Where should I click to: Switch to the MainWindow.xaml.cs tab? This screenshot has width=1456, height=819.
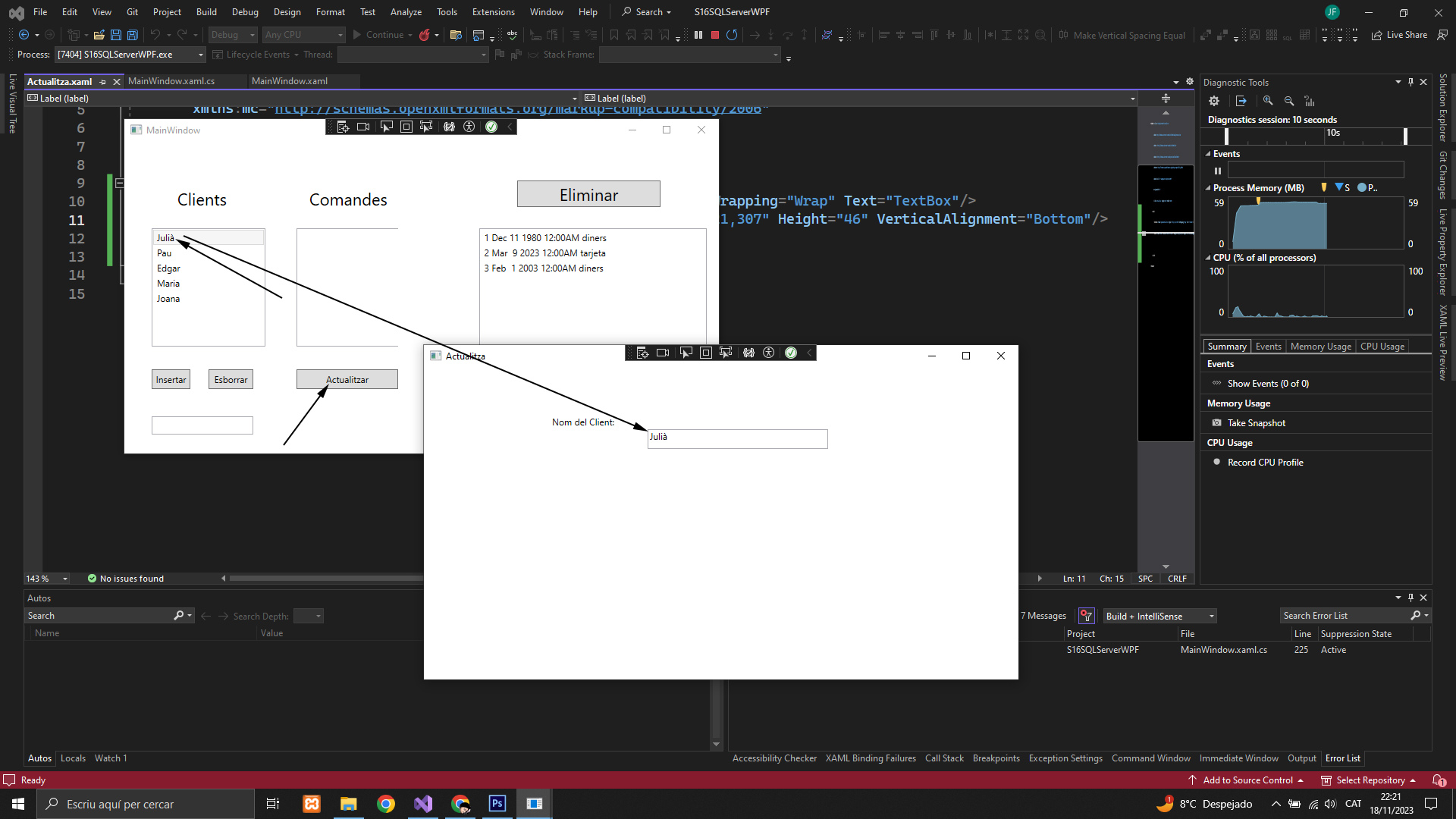coord(171,81)
